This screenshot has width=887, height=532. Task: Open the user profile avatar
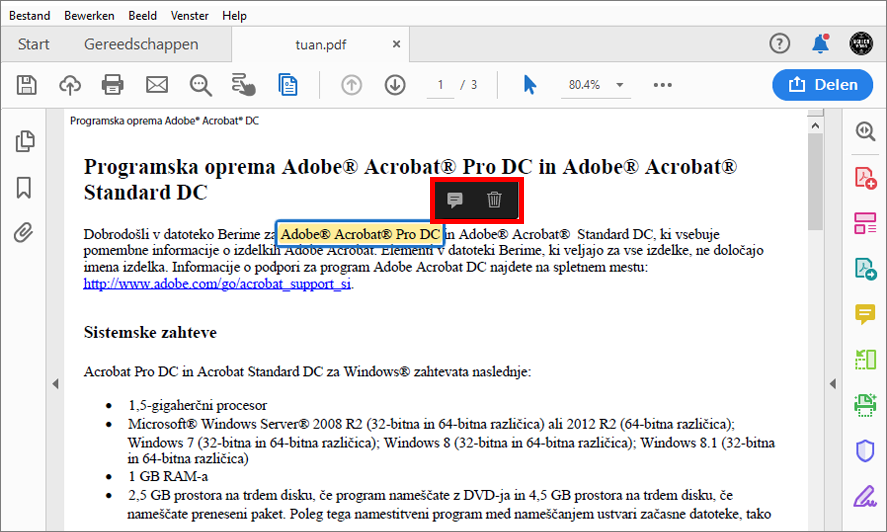point(861,43)
